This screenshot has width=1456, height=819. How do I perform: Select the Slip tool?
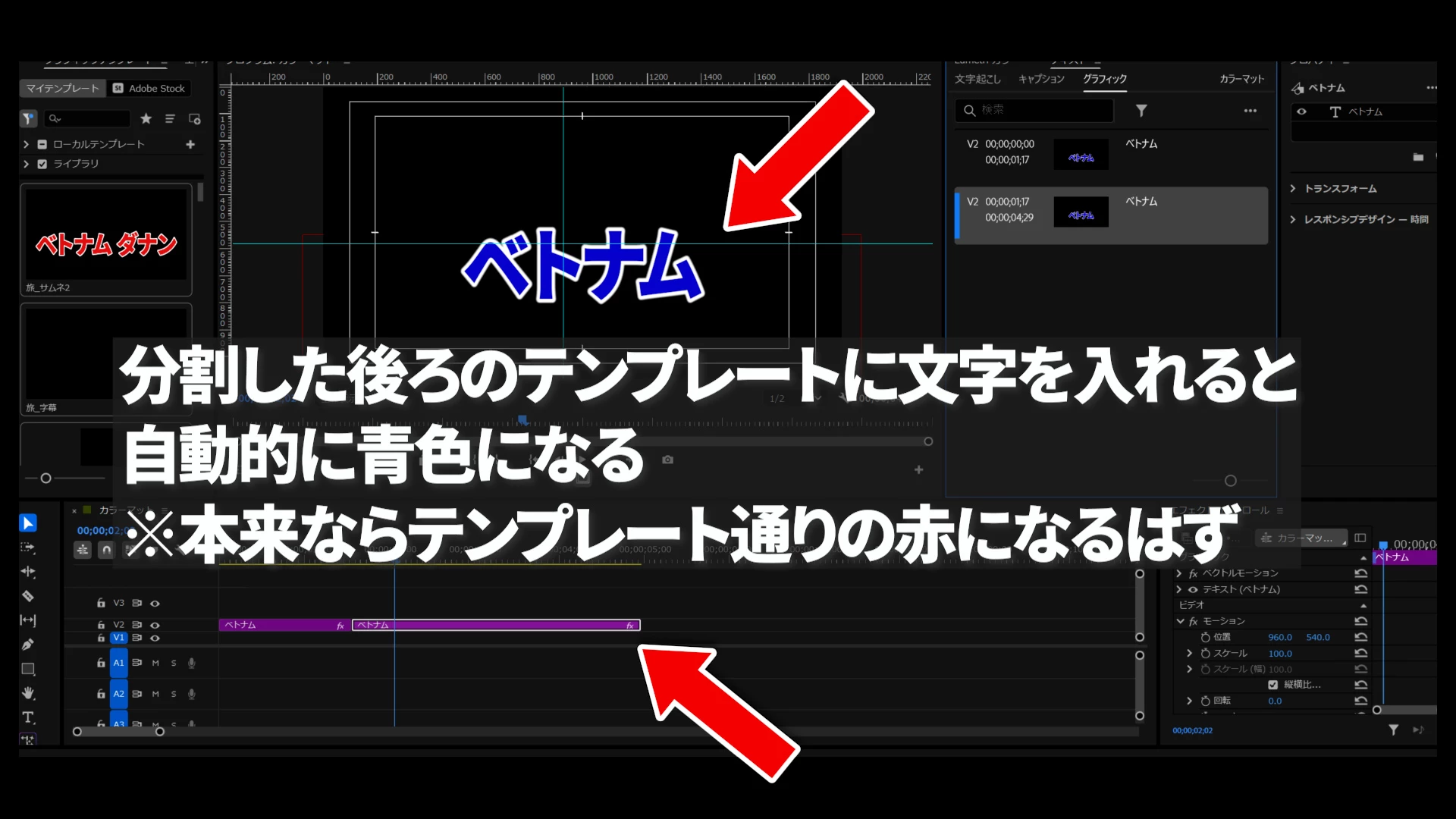(x=28, y=620)
